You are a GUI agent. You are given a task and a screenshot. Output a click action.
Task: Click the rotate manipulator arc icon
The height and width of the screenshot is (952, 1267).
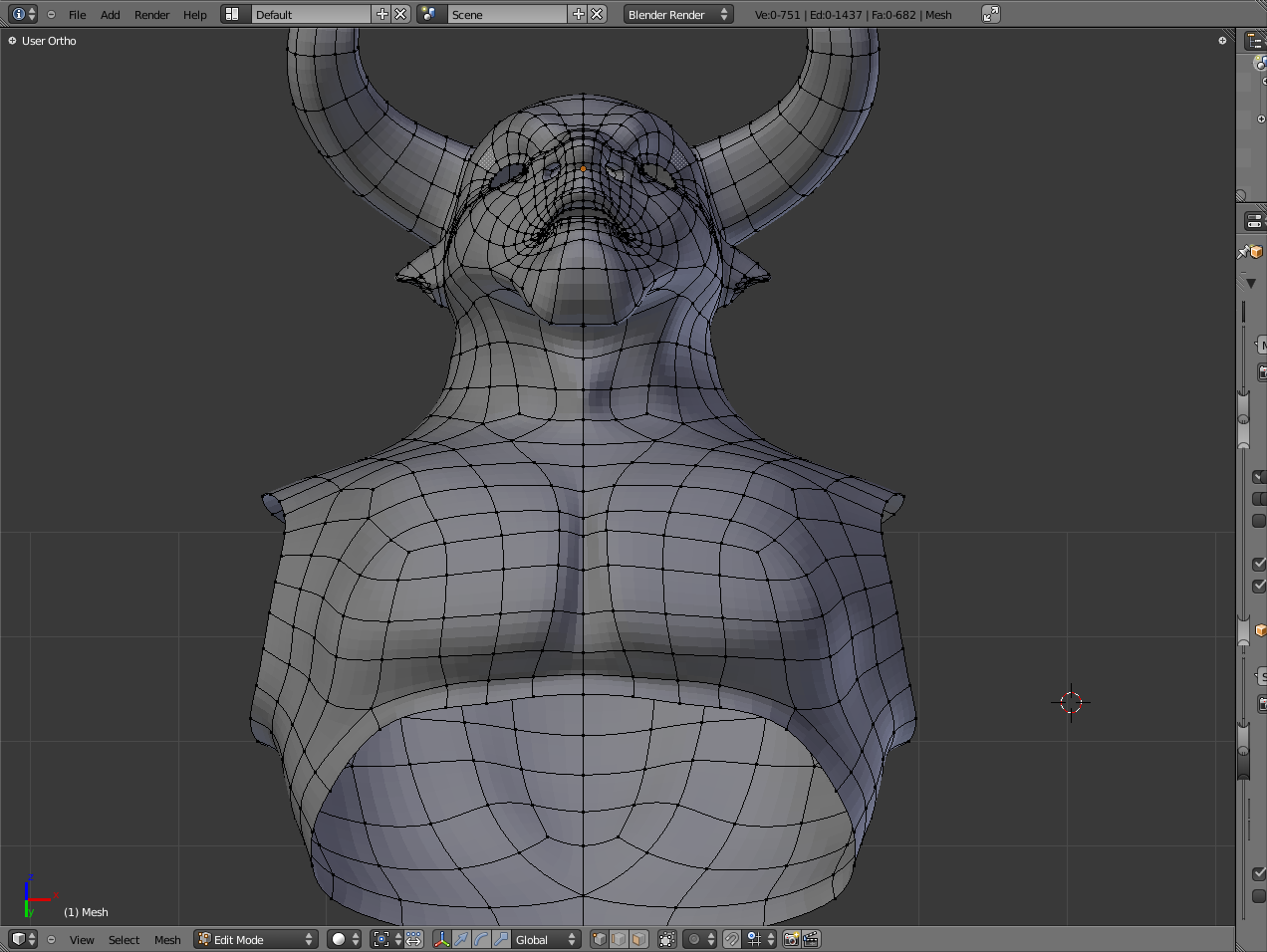(x=481, y=939)
